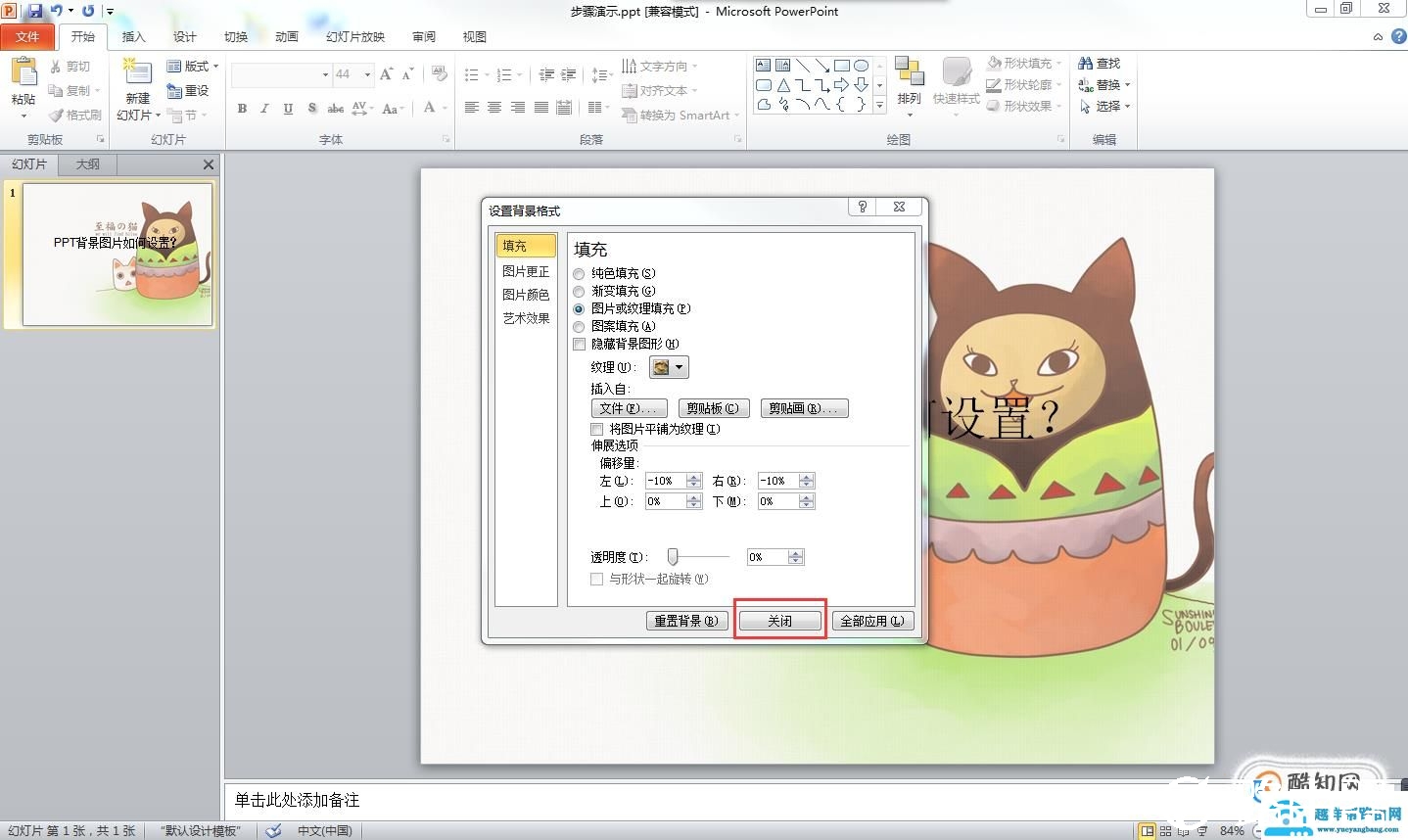1408x840 pixels.
Task: Switch to the Insert (插入) ribbon tab
Action: [133, 37]
